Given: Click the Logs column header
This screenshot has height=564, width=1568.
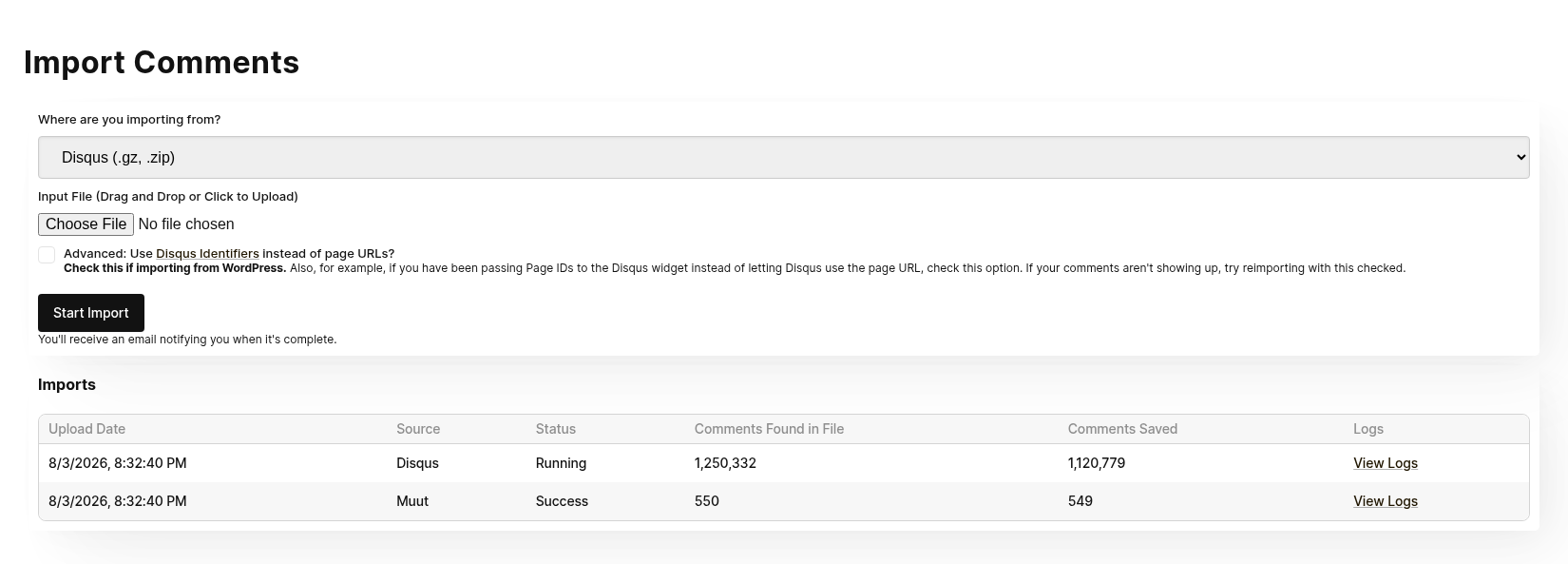Looking at the screenshot, I should point(1368,429).
